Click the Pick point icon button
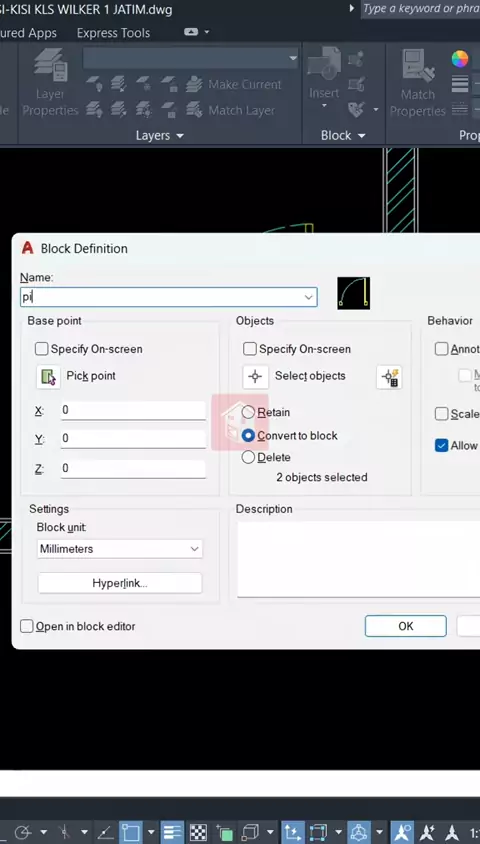 point(48,376)
